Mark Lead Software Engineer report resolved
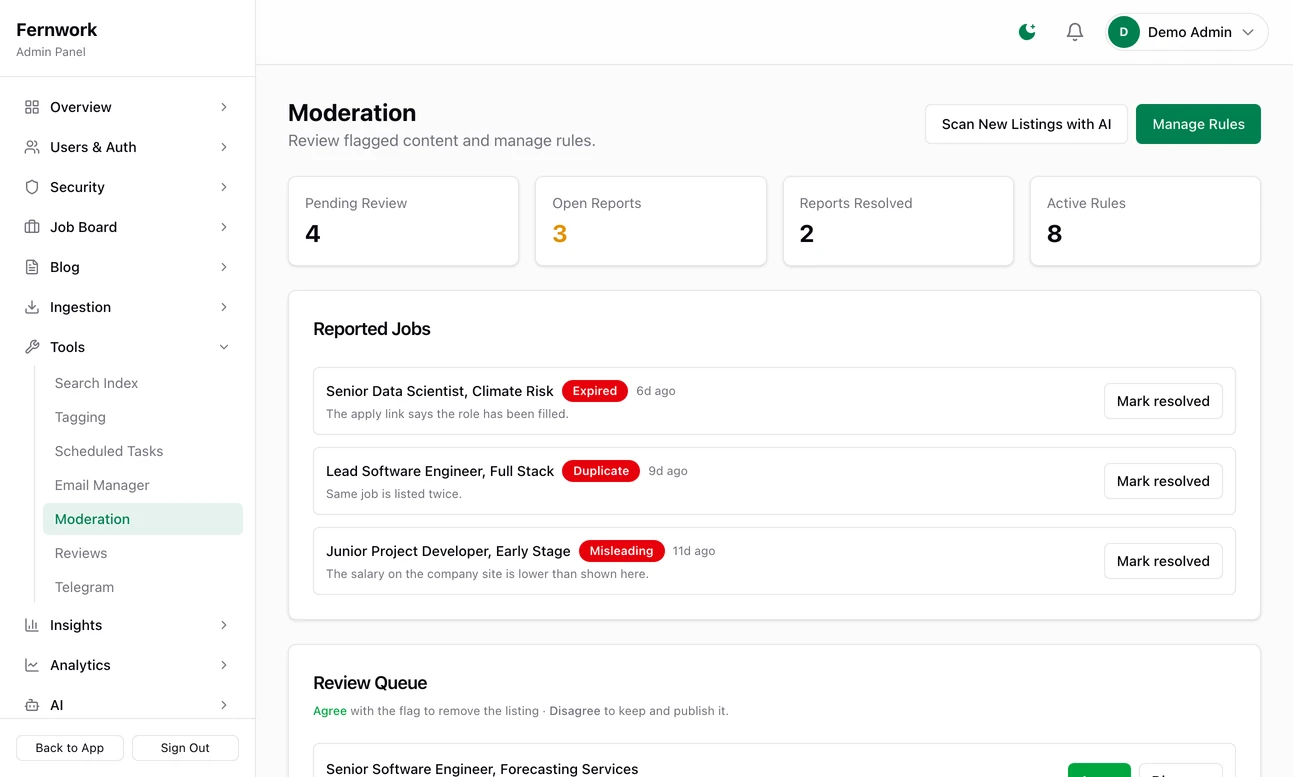 click(x=1163, y=481)
